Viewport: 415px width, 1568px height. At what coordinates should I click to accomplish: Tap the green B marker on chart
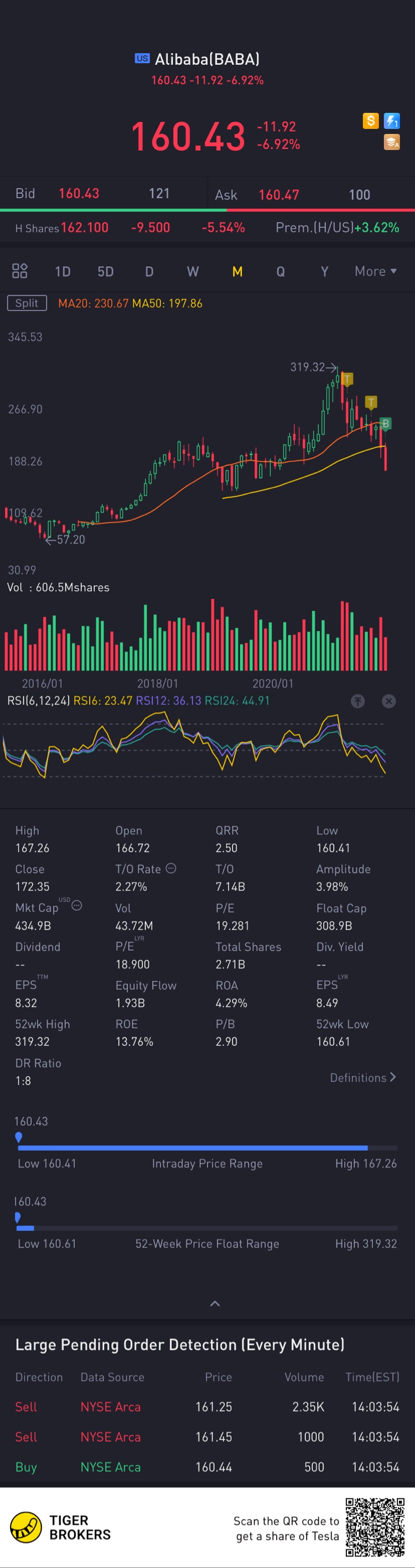tap(385, 424)
